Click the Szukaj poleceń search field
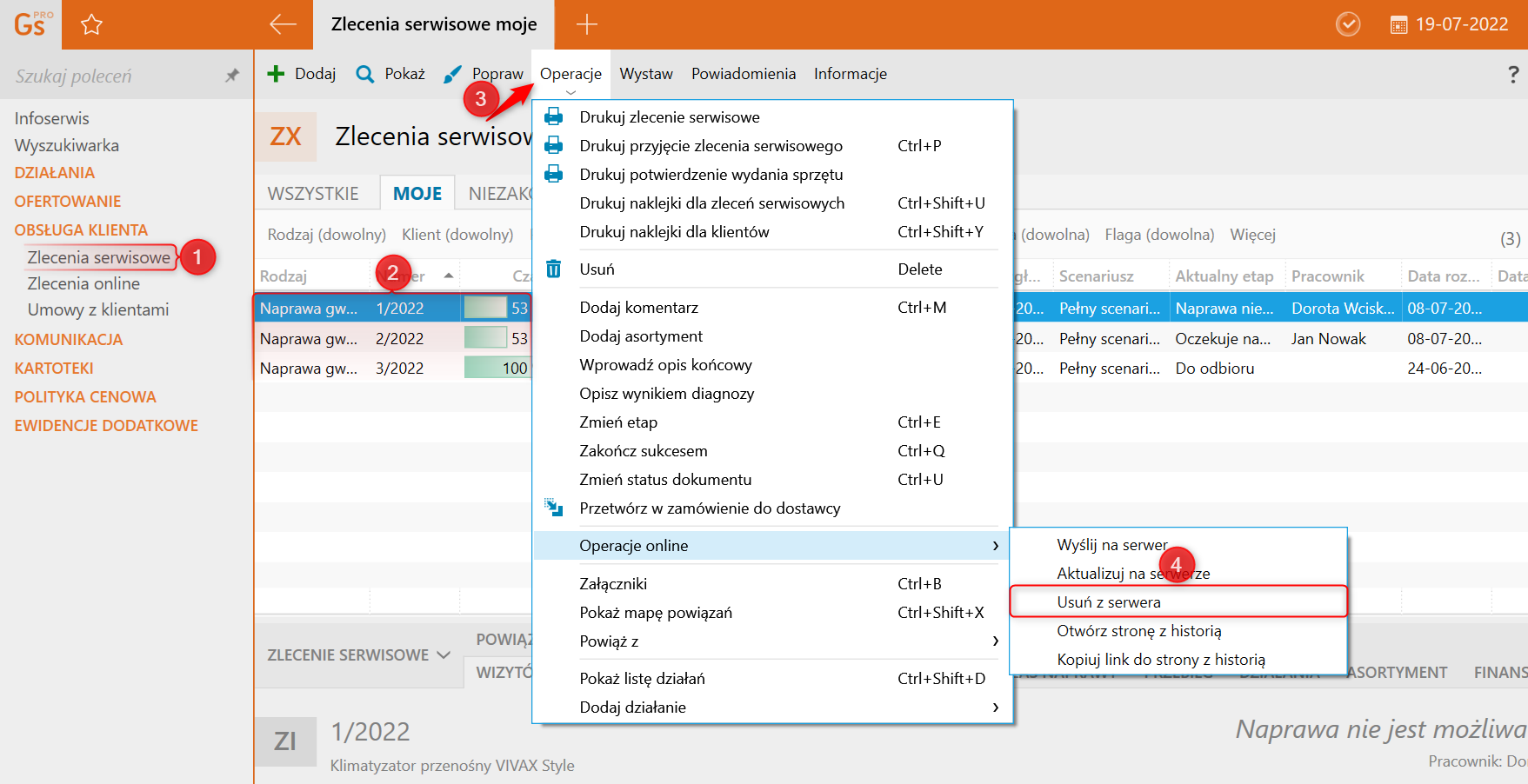Screen dimensions: 1528x784 pos(113,76)
